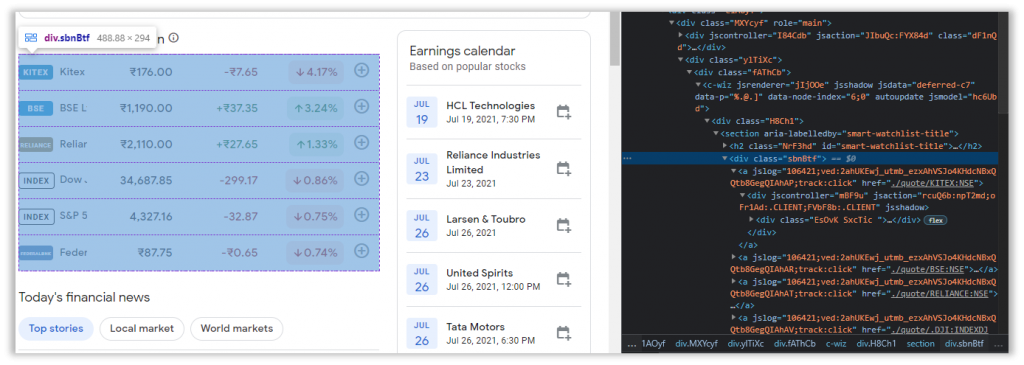Click the RELIANCE ticker badge
Viewport: 1024px width, 365px height.
pos(36,144)
